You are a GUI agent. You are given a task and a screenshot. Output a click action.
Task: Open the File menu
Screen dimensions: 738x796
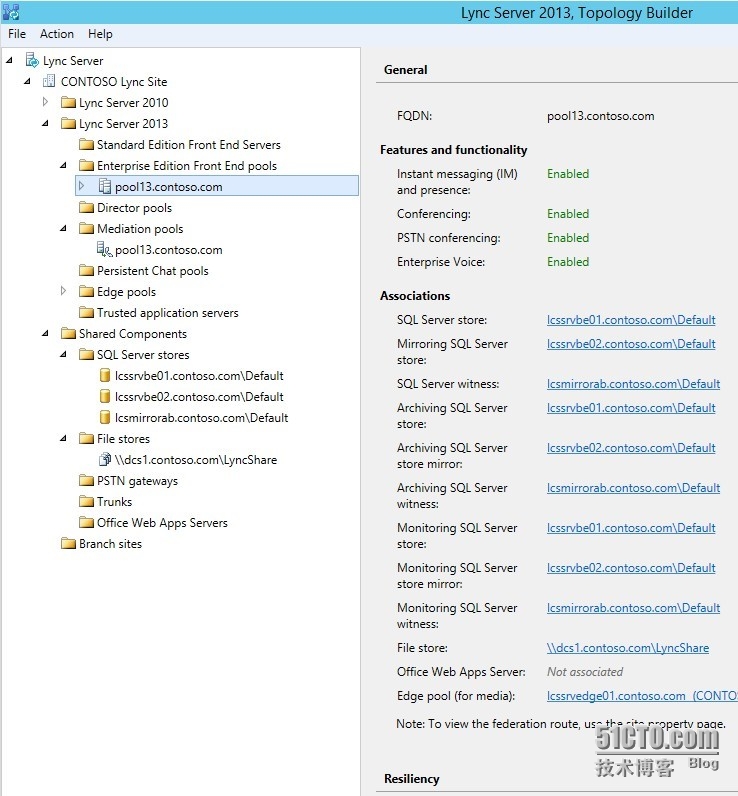pyautogui.click(x=17, y=34)
